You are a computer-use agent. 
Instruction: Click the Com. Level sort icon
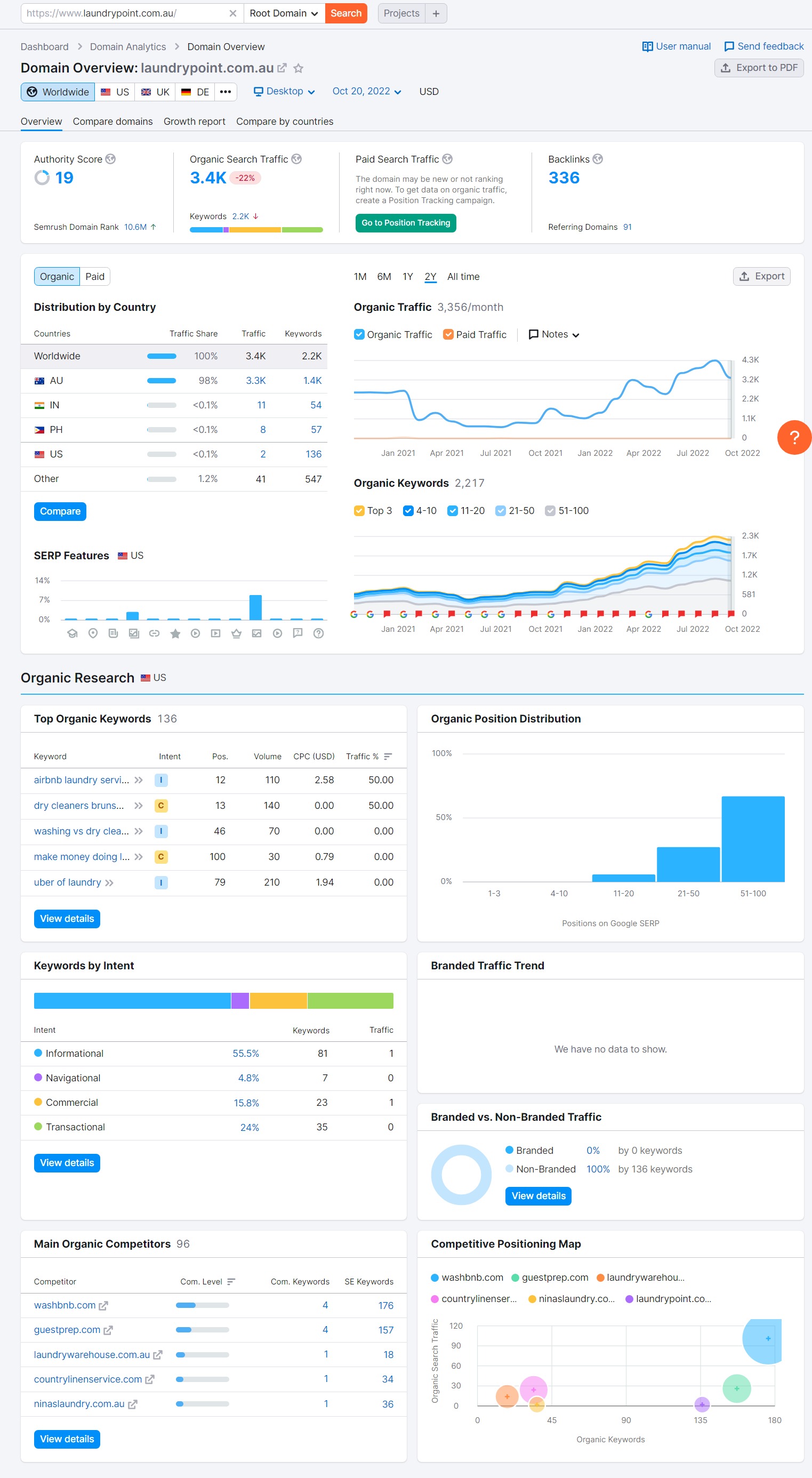coord(231,1282)
